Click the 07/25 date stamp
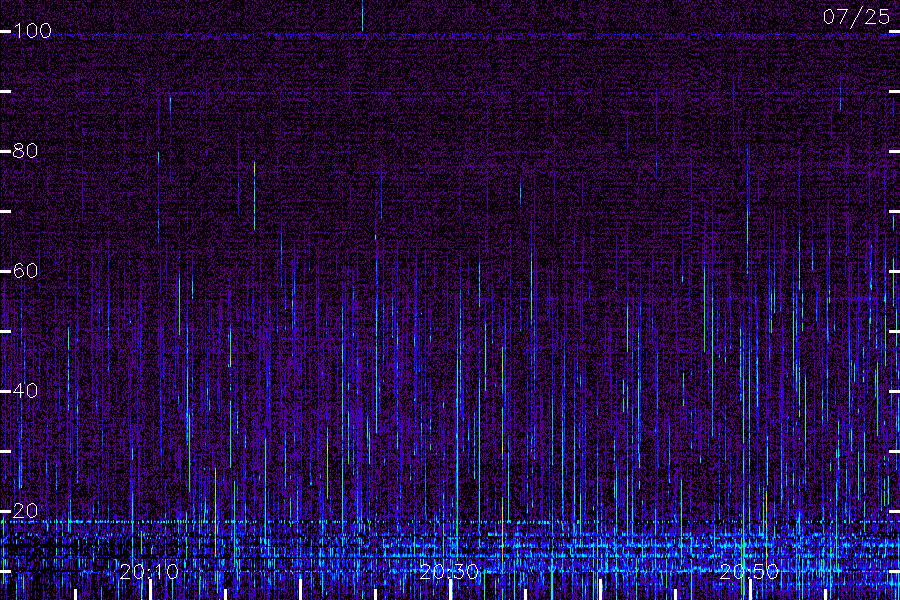This screenshot has width=900, height=600. [x=856, y=17]
